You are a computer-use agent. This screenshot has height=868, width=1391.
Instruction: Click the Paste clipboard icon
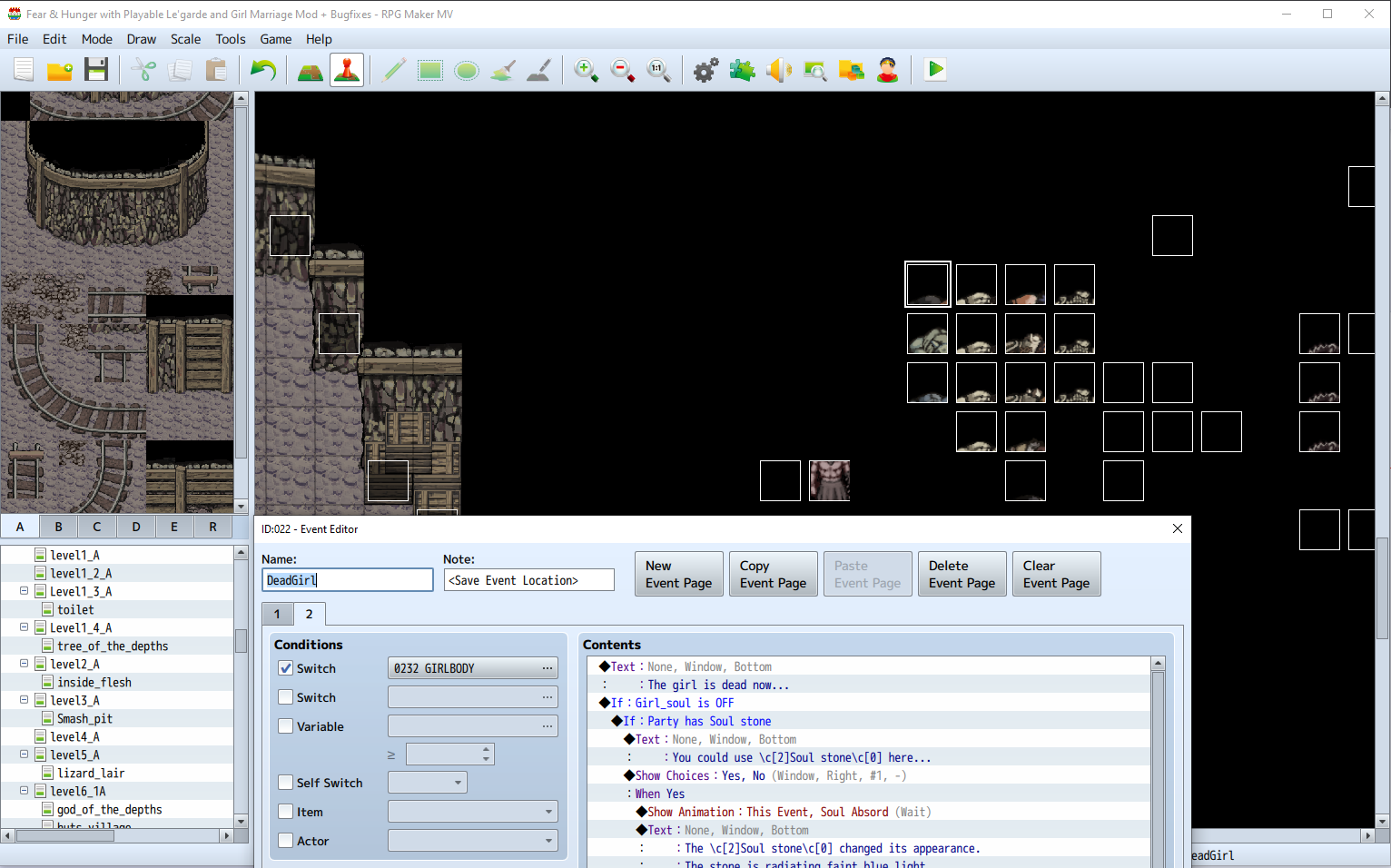[216, 70]
